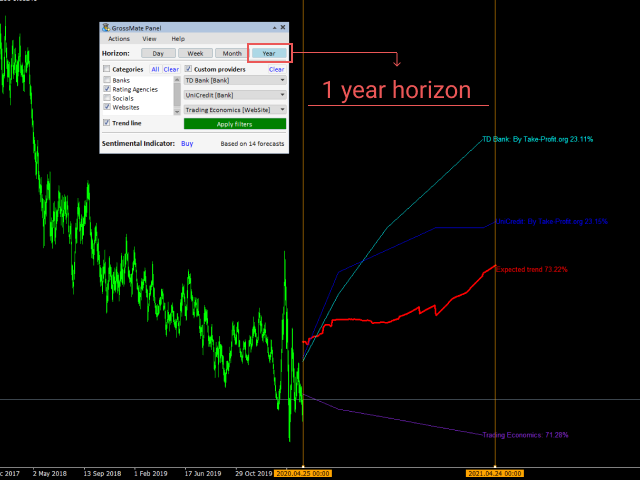640x480 pixels.
Task: Click the GrossMate Panel app icon
Action: [x=106, y=28]
